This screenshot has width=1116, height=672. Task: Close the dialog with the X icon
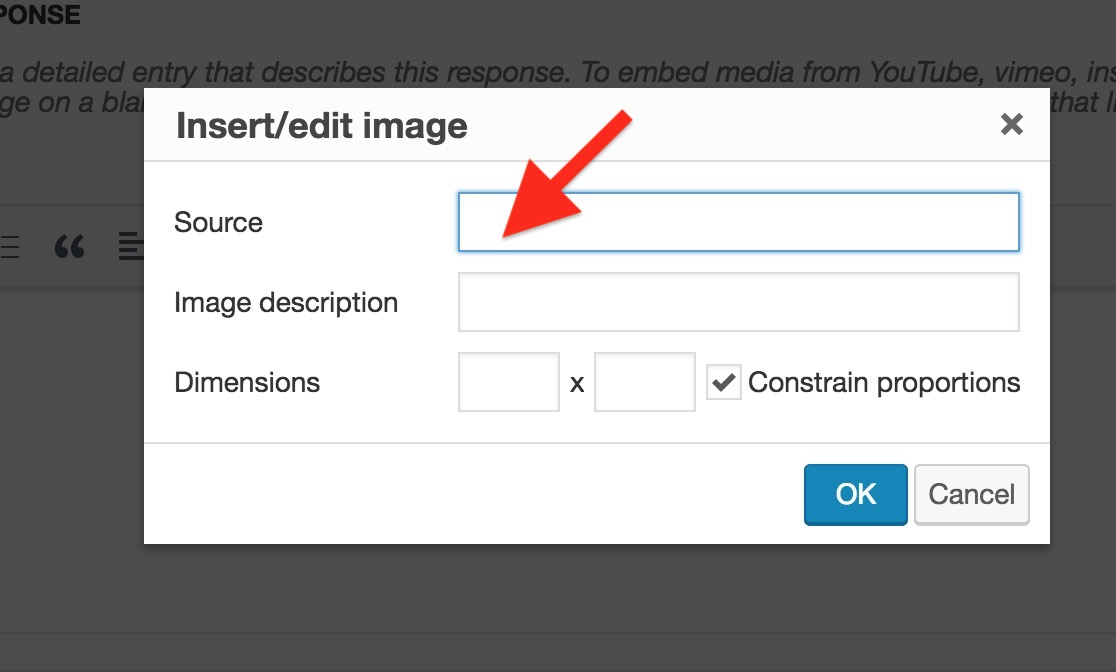pyautogui.click(x=1011, y=124)
